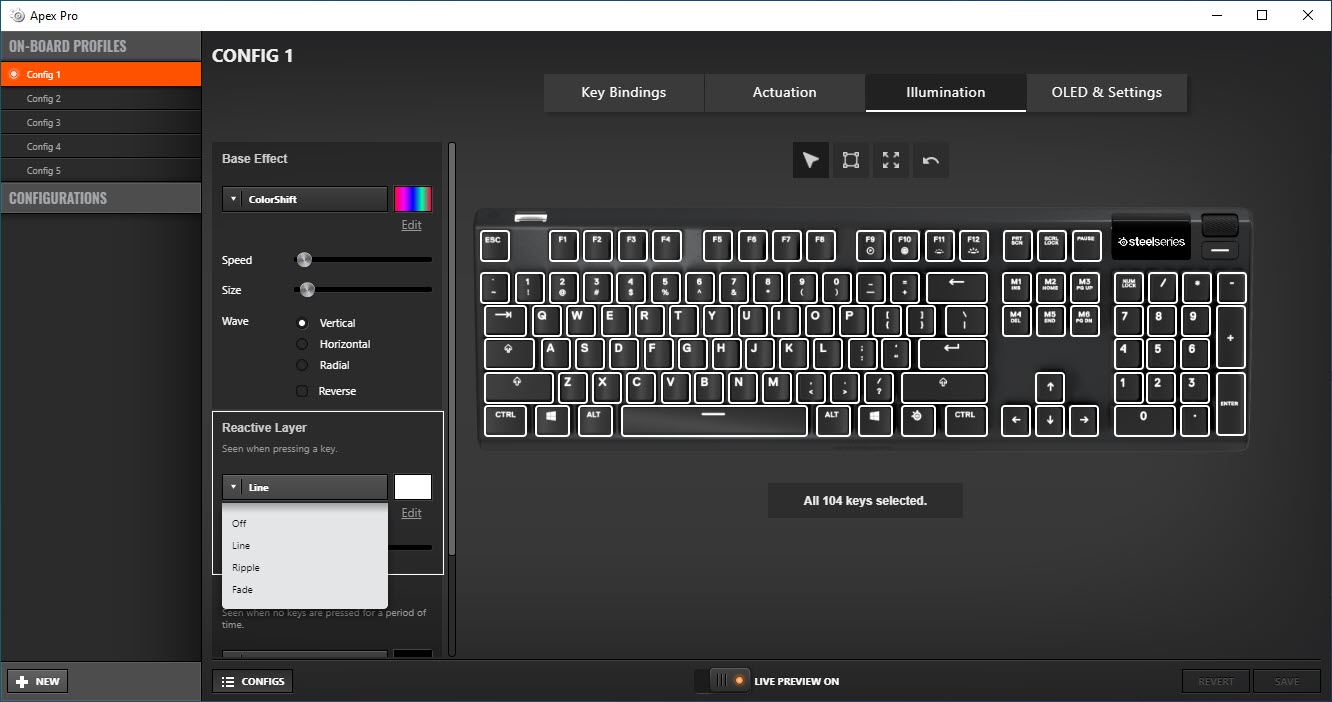
Task: Select Config 2 profile
Action: click(100, 99)
